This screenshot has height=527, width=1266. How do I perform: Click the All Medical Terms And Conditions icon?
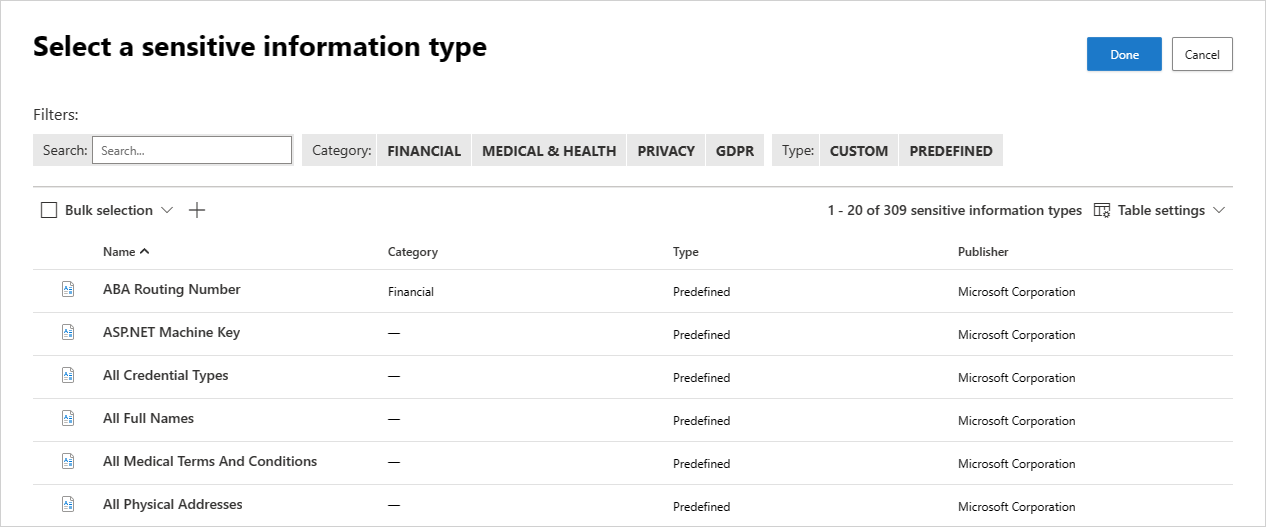pos(68,462)
